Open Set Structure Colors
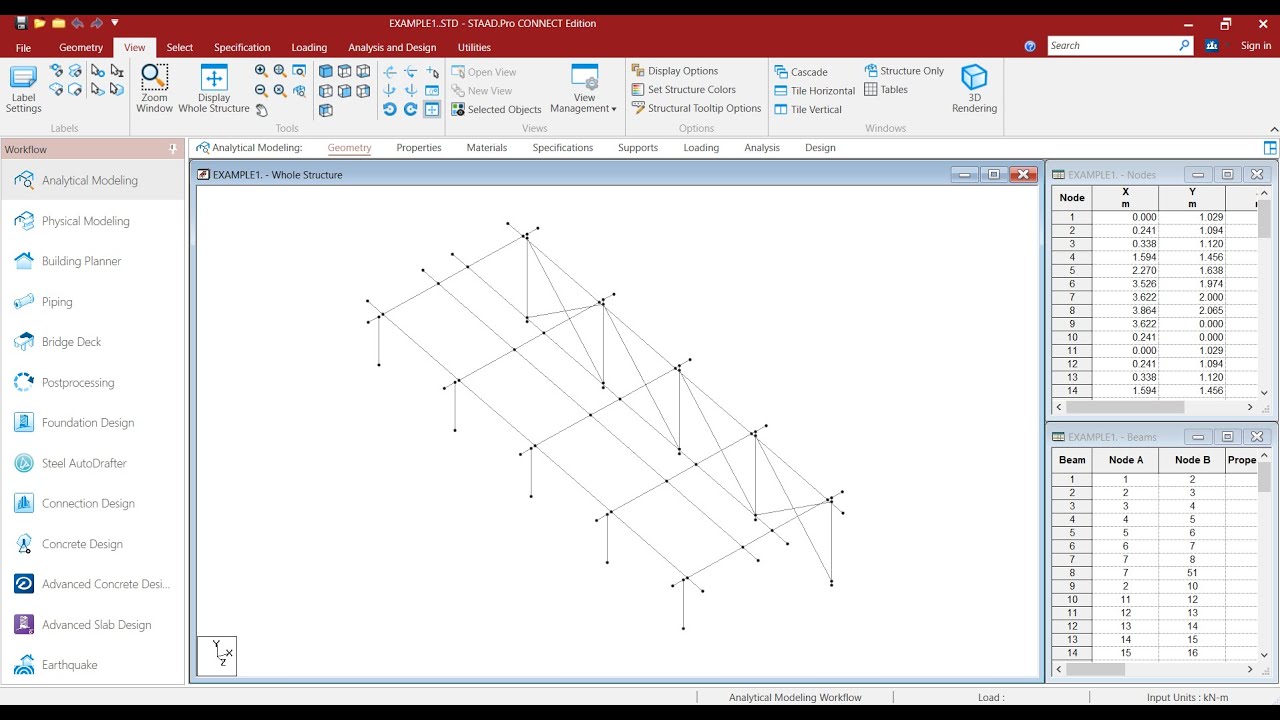 coord(684,90)
